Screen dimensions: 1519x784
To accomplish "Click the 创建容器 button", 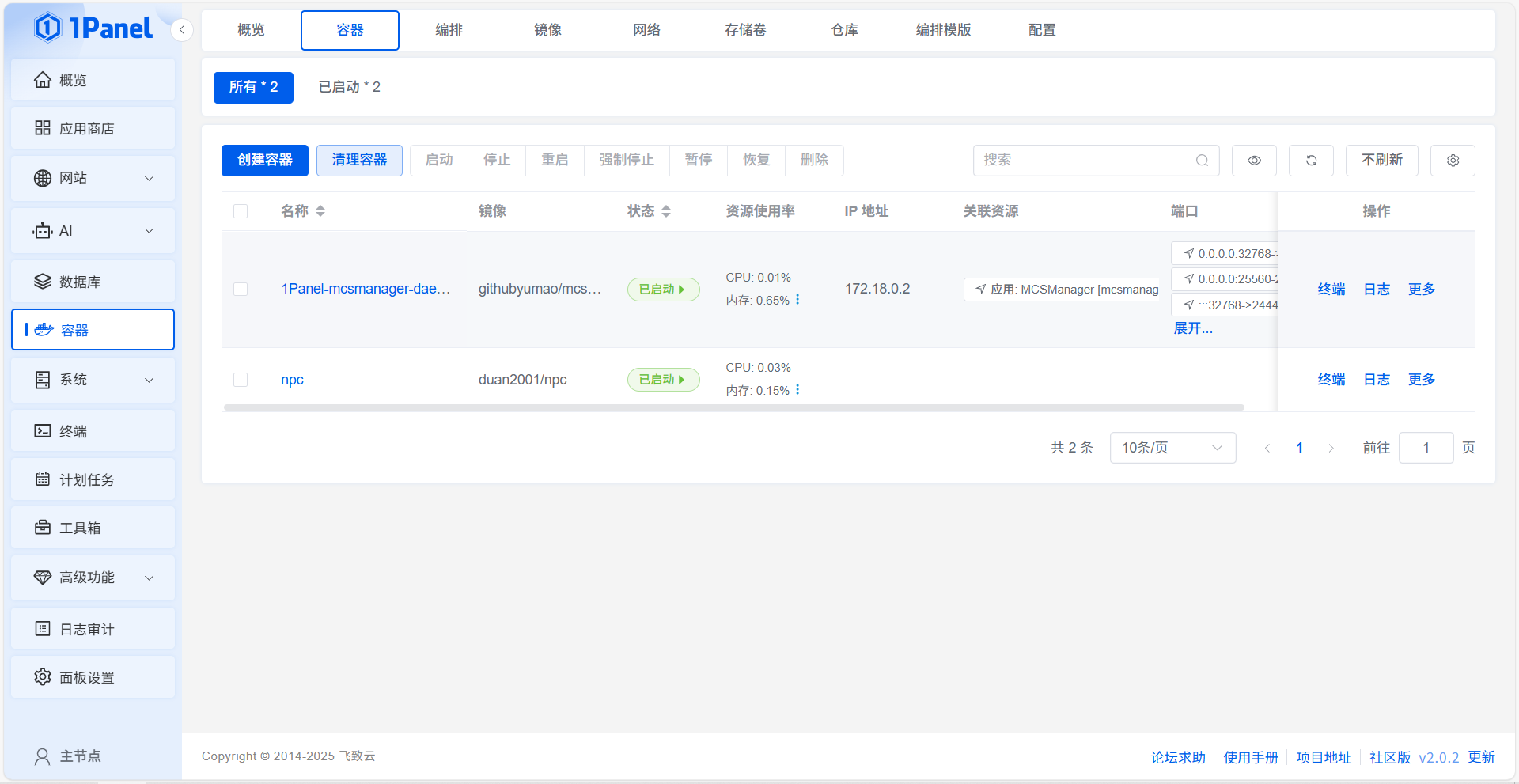I will (x=264, y=161).
